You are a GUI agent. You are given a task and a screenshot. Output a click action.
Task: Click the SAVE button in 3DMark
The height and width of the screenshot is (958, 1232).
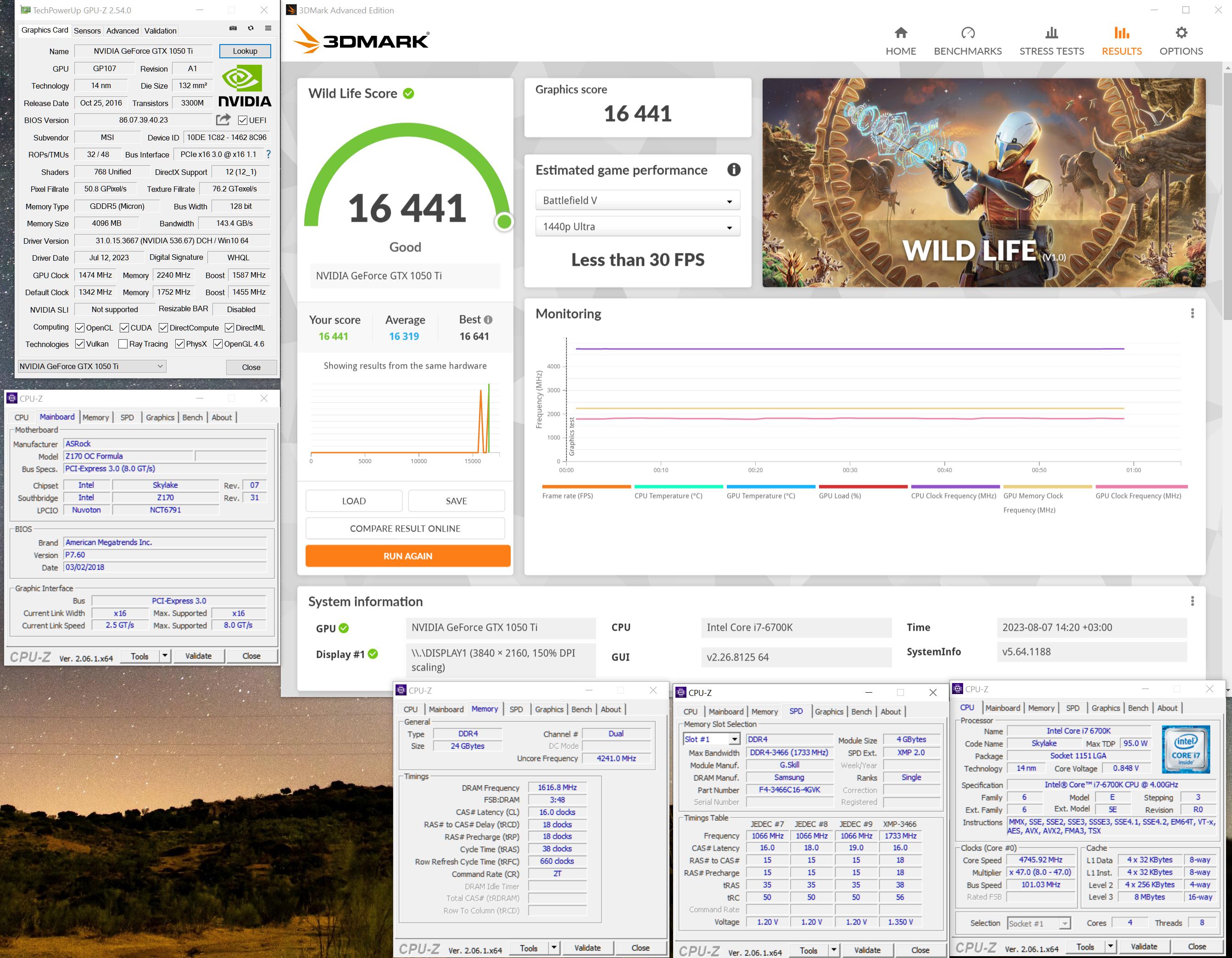point(457,501)
